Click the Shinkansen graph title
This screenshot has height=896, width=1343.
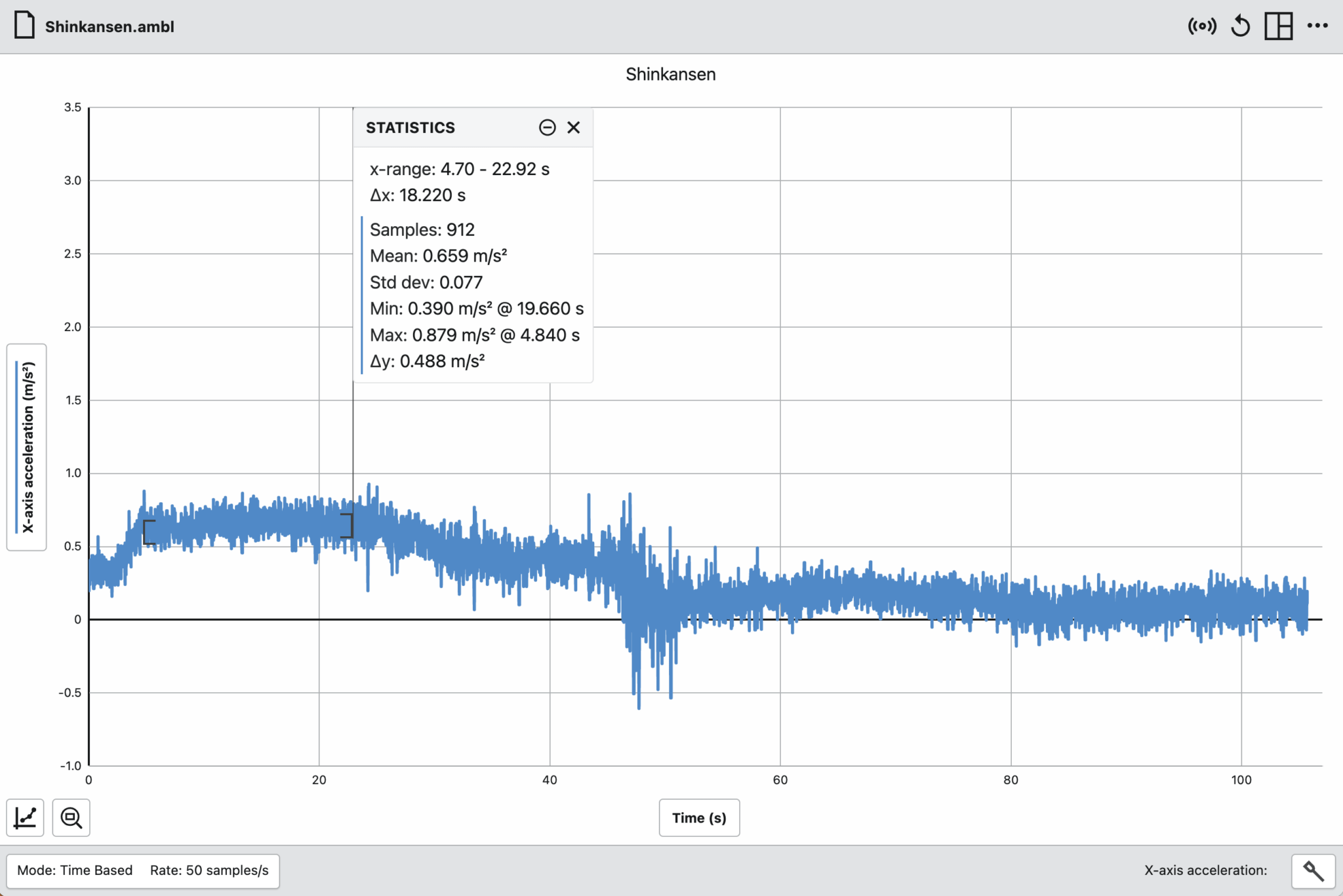pos(671,74)
